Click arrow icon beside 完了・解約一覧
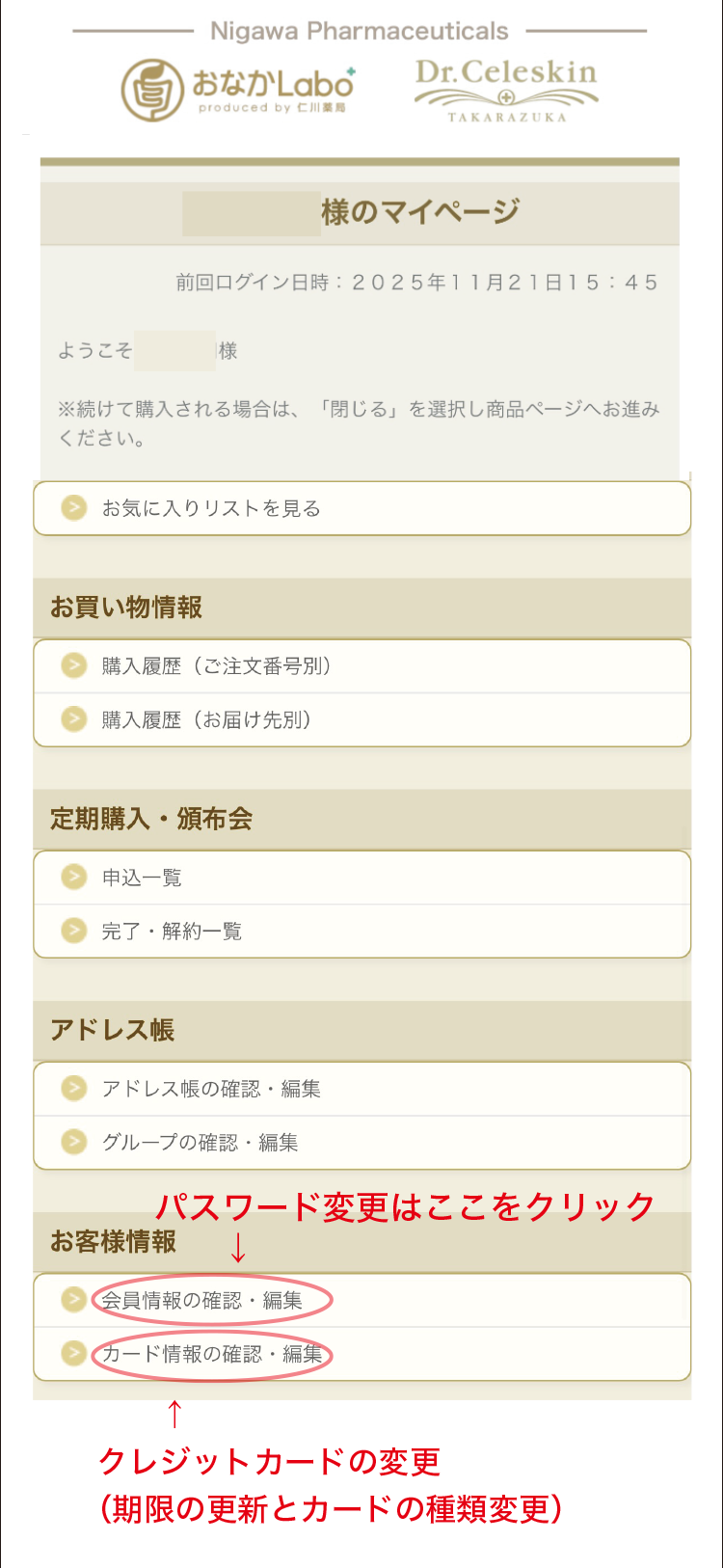Screen dimensions: 723x1568 click(74, 931)
